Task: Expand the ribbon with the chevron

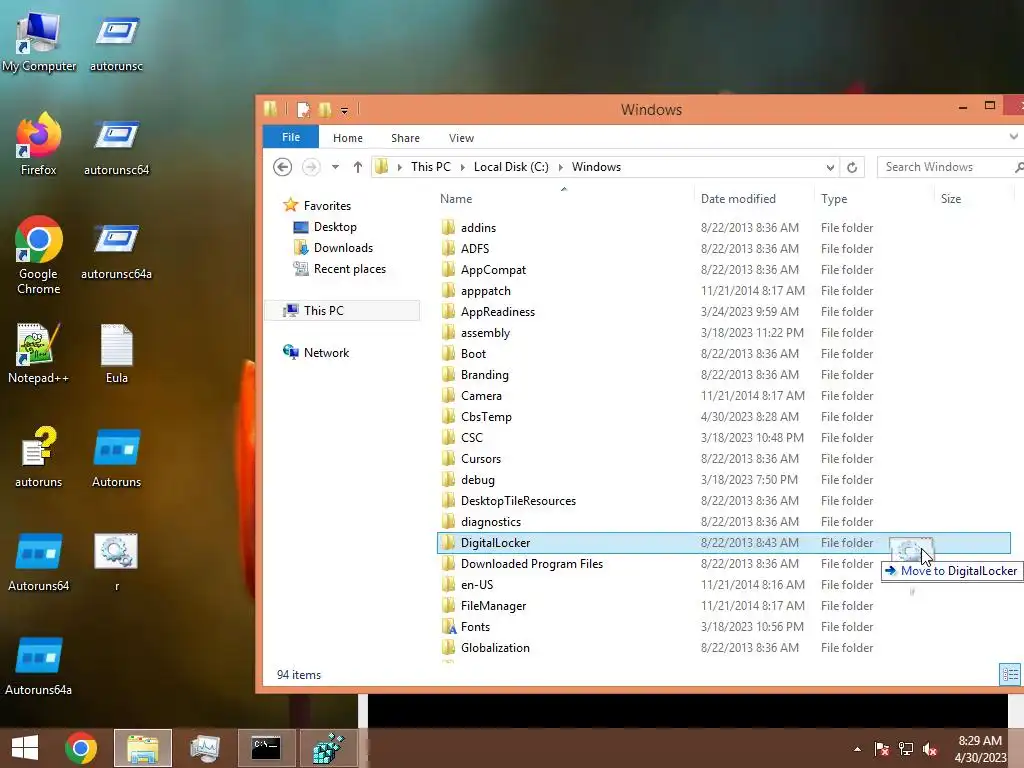Action: click(1013, 137)
